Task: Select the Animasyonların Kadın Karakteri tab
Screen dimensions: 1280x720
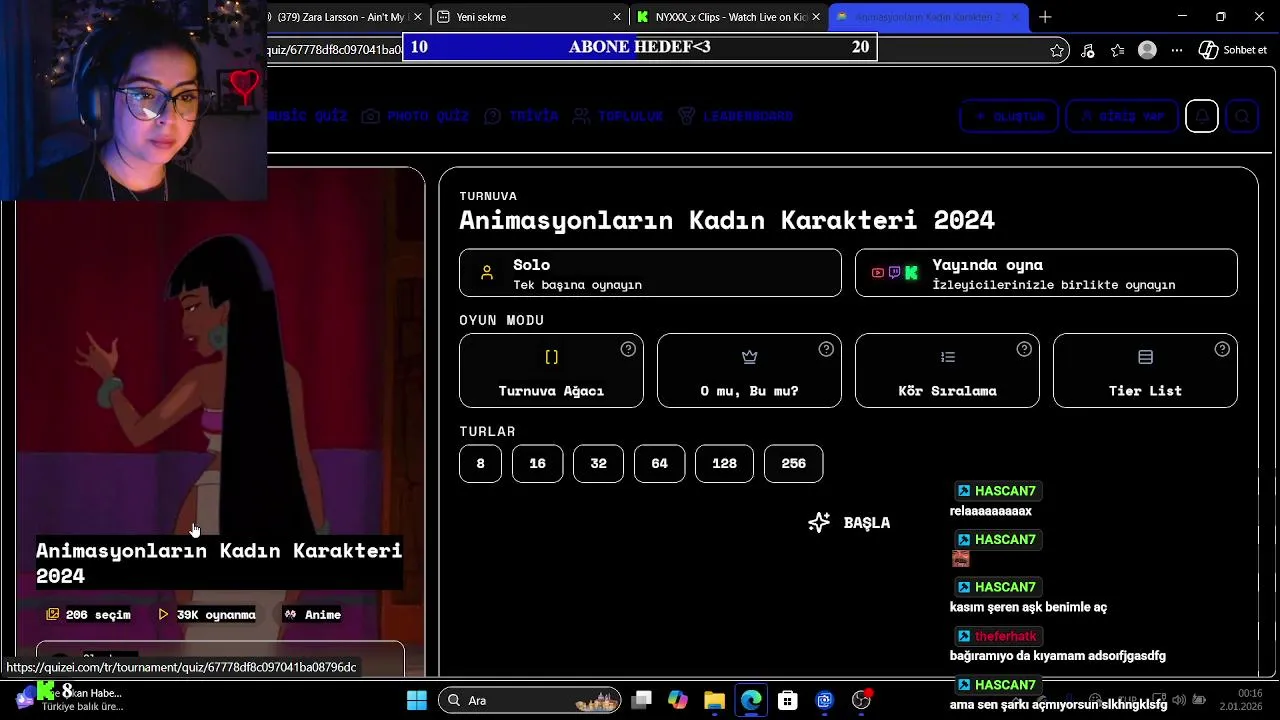Action: [x=928, y=17]
